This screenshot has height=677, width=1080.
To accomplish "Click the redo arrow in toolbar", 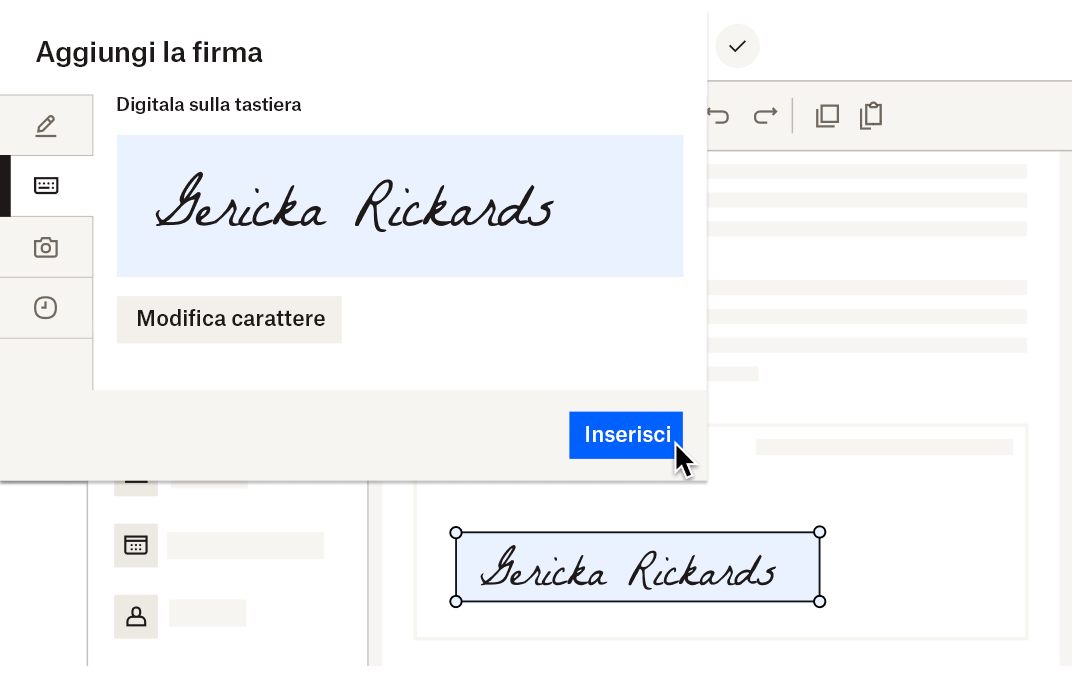I will [765, 116].
